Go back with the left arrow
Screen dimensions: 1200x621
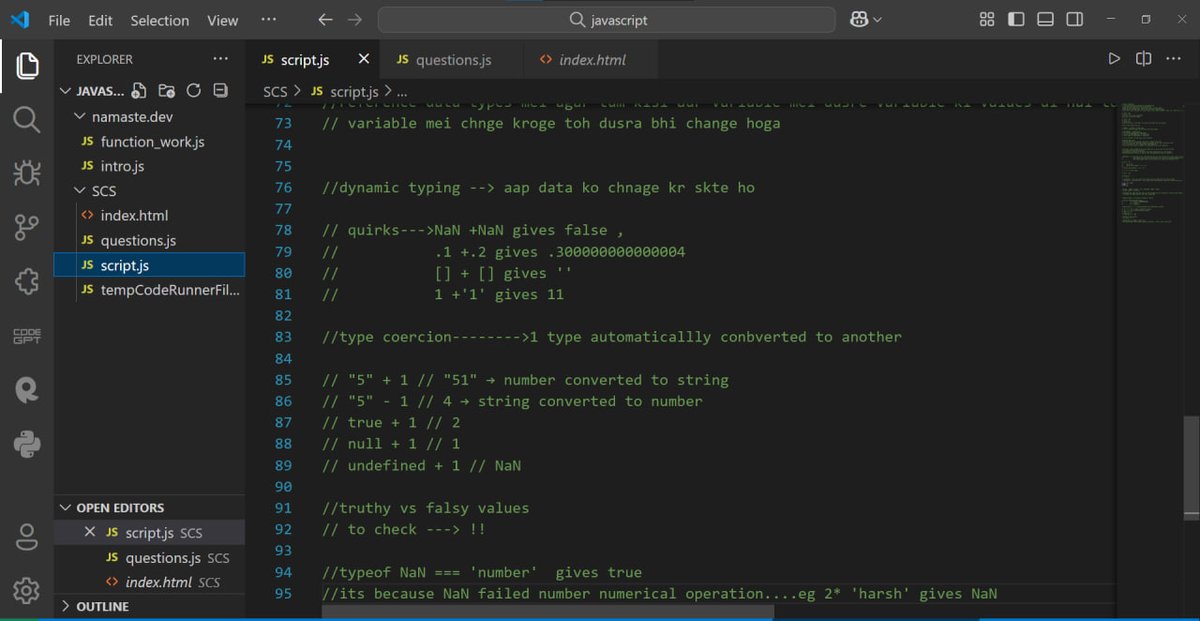pyautogui.click(x=325, y=20)
